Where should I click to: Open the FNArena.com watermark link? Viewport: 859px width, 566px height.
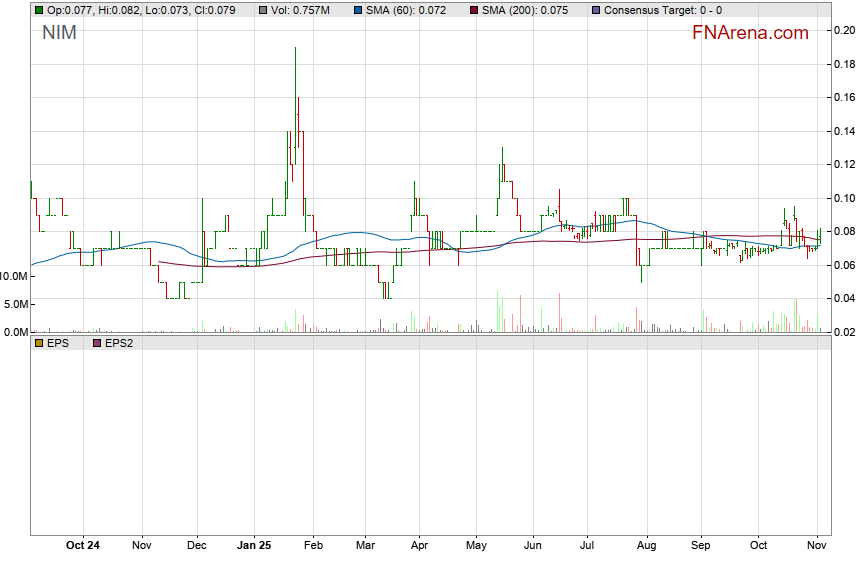click(x=750, y=33)
